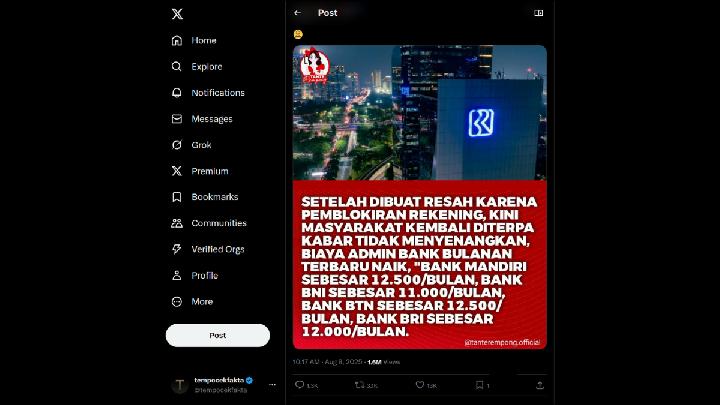This screenshot has height=405, width=720.
Task: Repost using the retweet icon
Action: [360, 385]
